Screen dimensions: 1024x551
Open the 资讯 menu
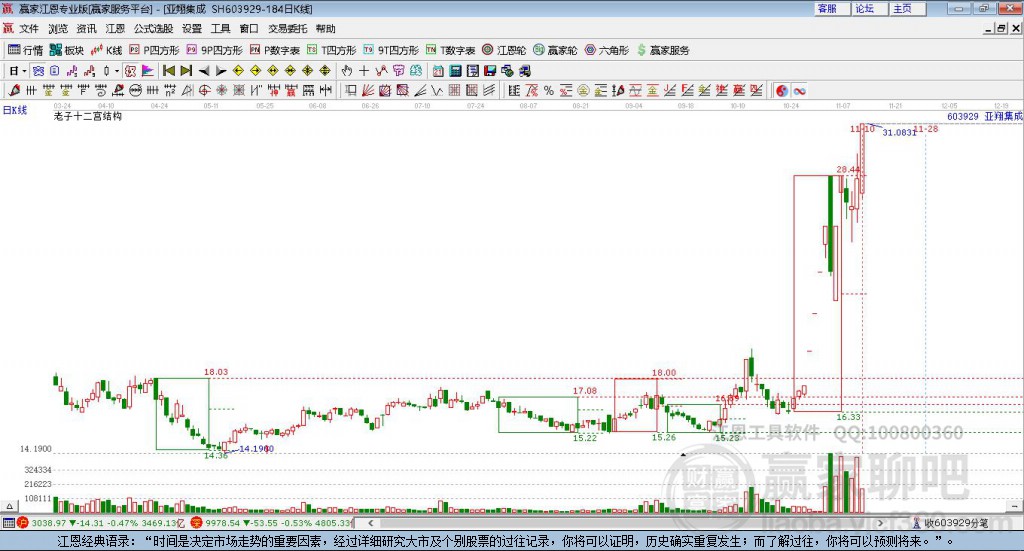[86, 29]
